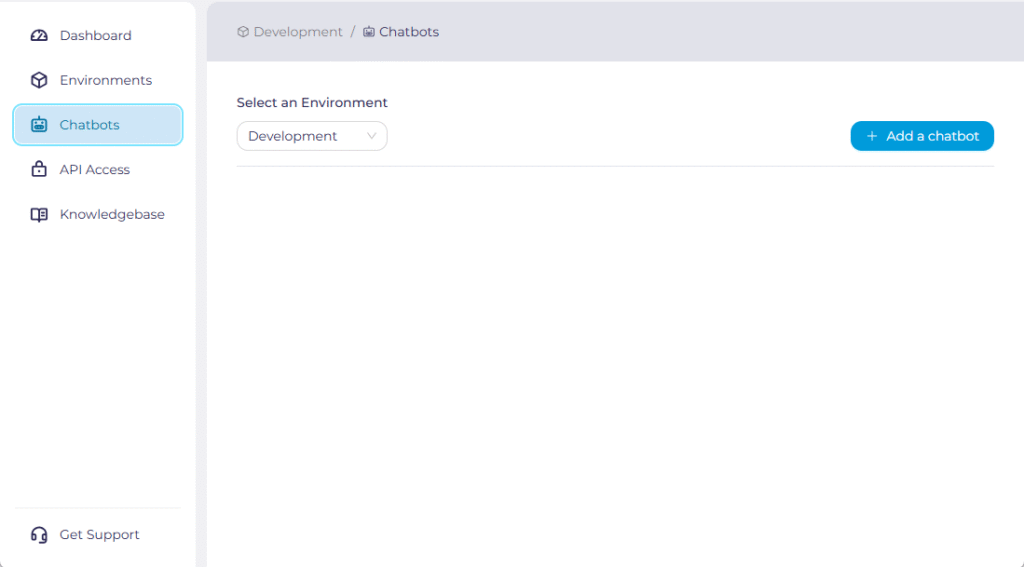Open the Knowledgebase text in the sidebar
1024x567 pixels.
(112, 215)
